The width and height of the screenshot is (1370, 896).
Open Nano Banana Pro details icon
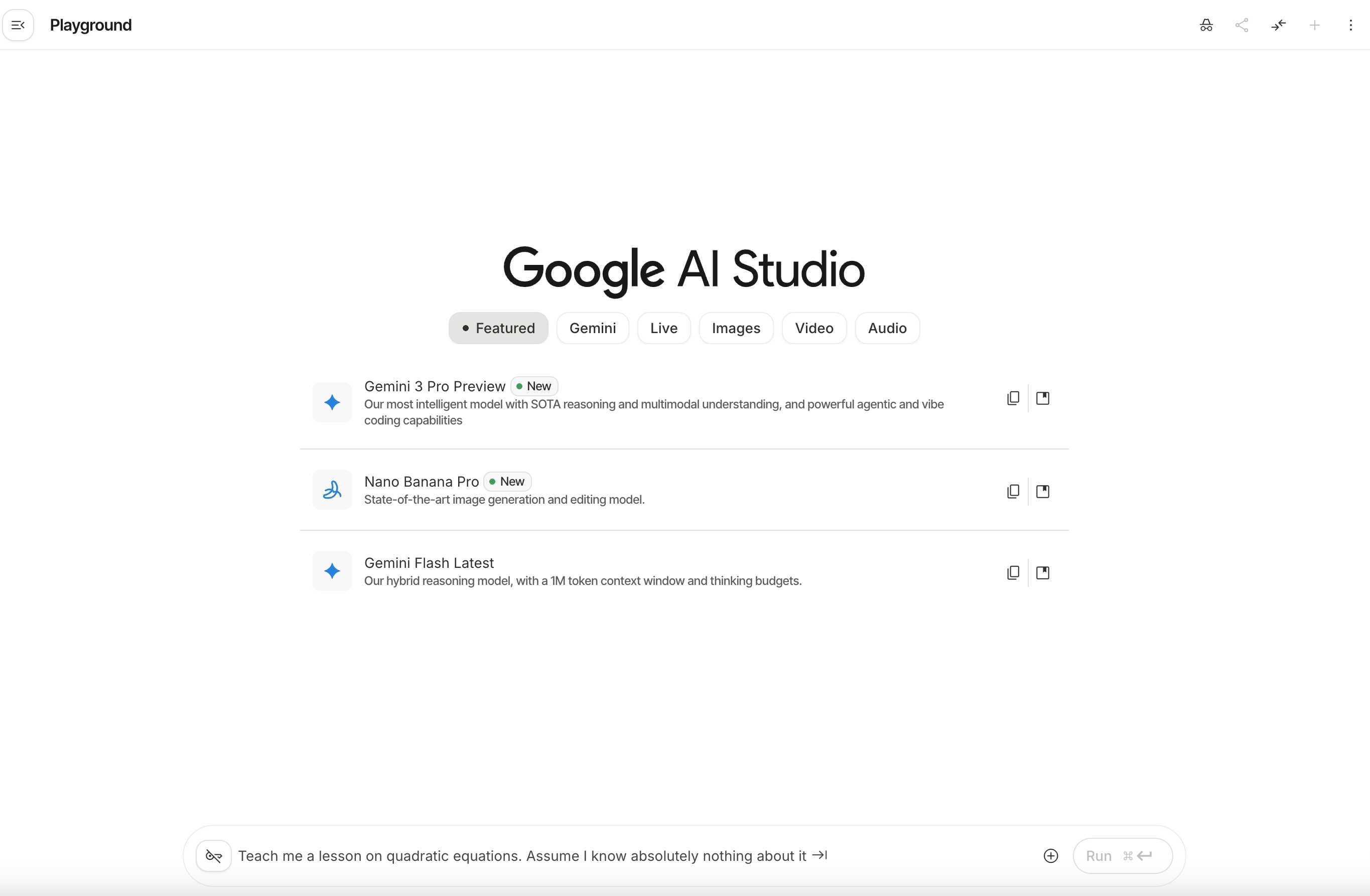coord(1042,491)
